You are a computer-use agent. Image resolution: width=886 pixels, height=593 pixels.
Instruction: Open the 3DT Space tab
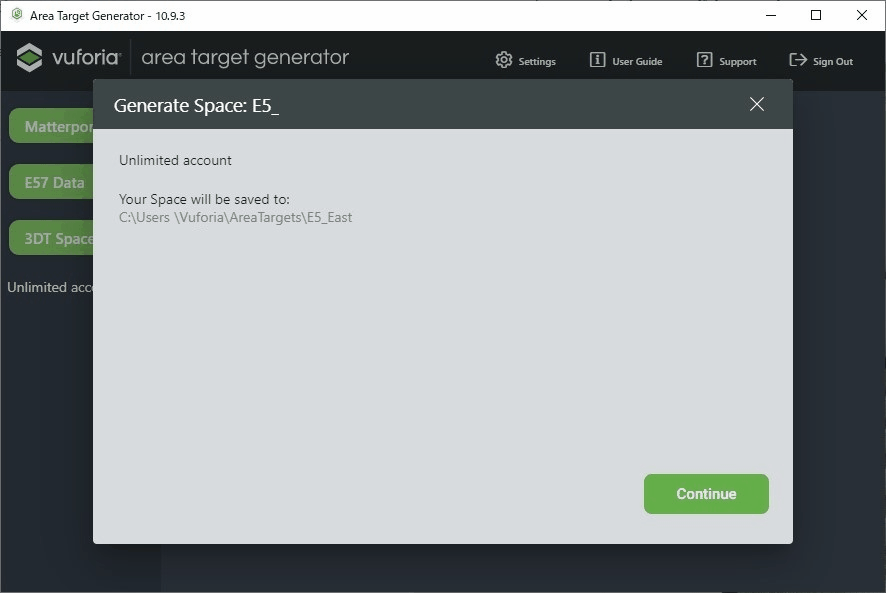point(52,239)
